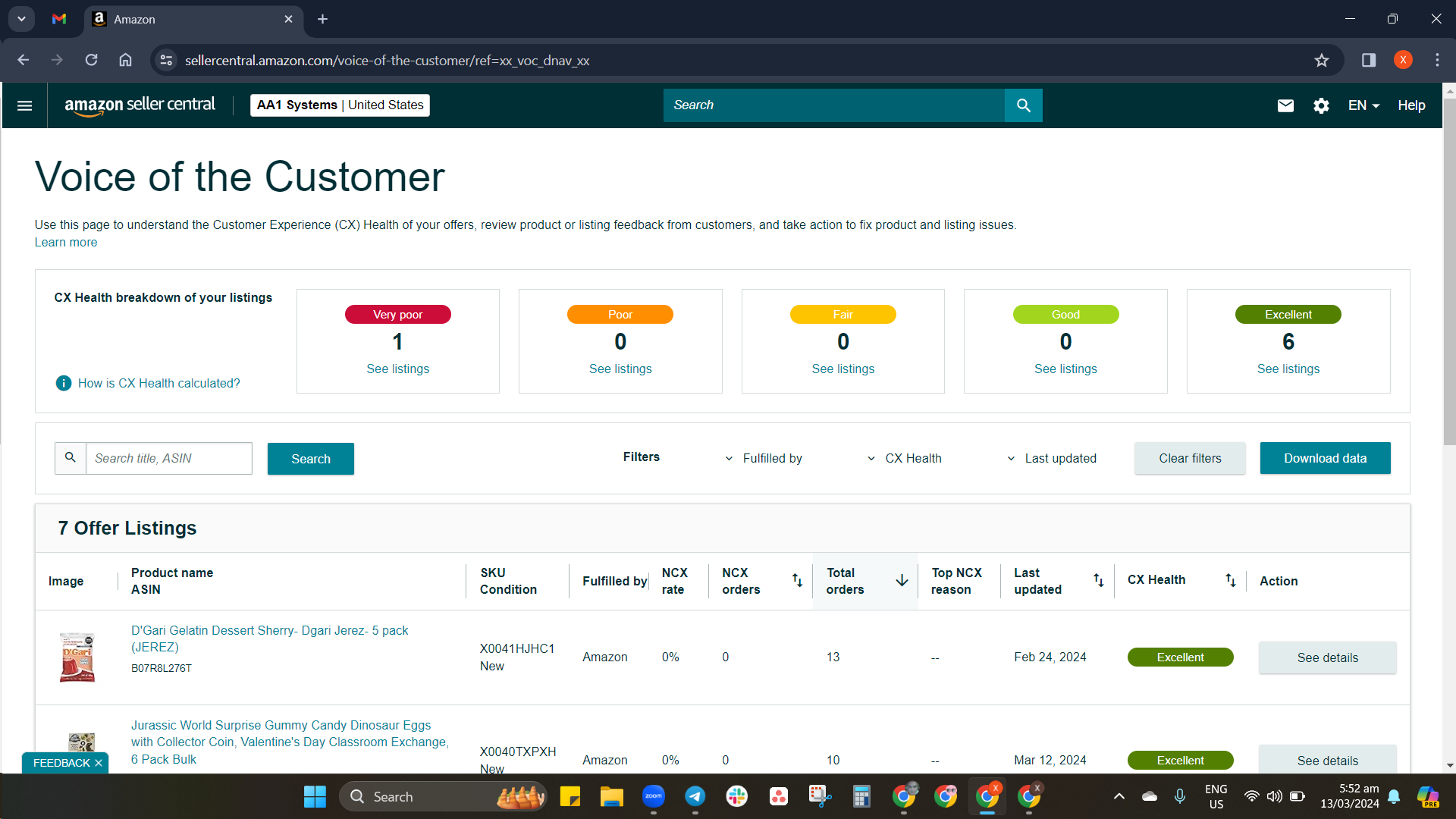
Task: Click the teal Search button
Action: point(311,459)
